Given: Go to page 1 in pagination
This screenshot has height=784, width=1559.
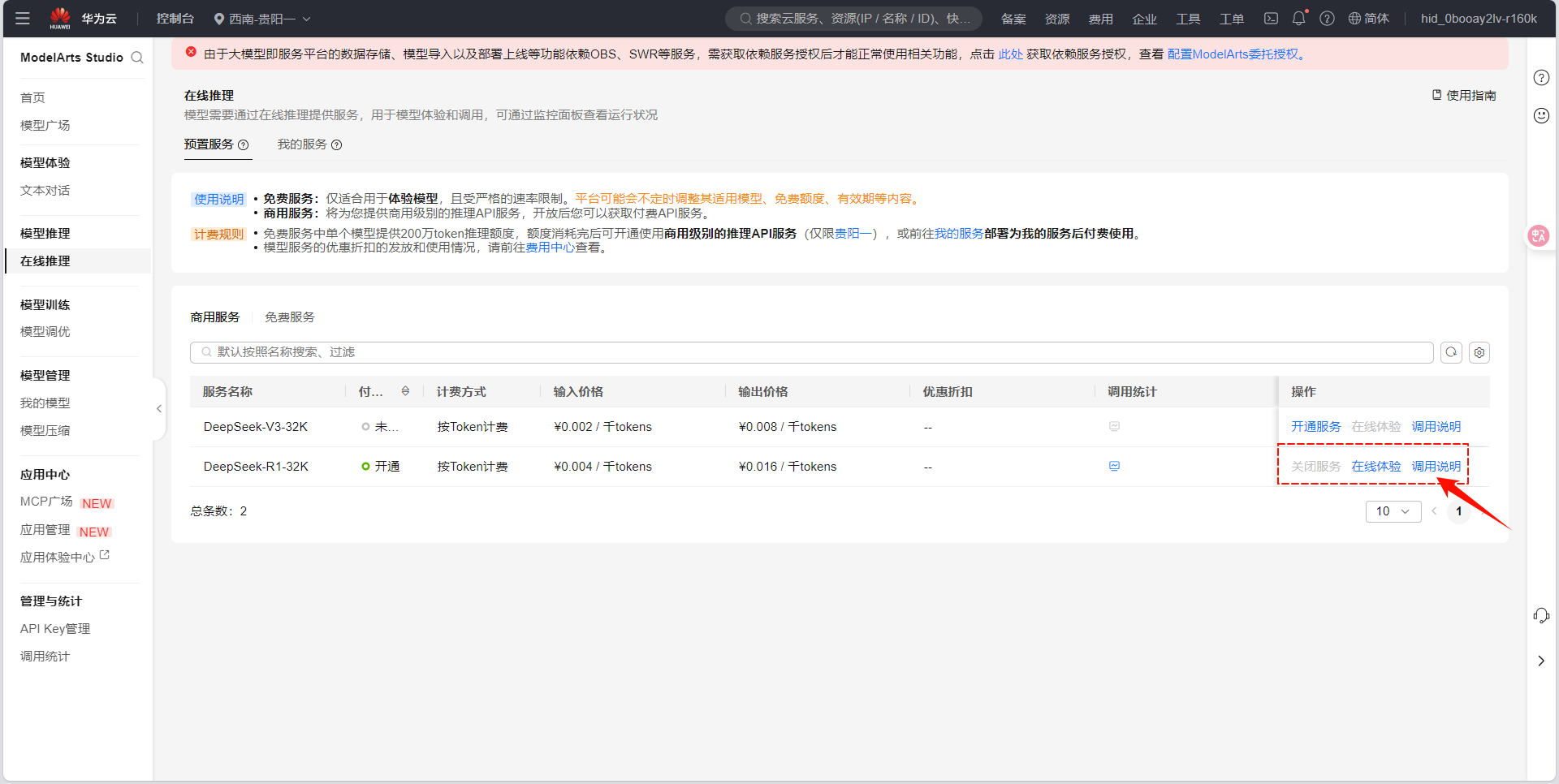Looking at the screenshot, I should pos(1459,511).
